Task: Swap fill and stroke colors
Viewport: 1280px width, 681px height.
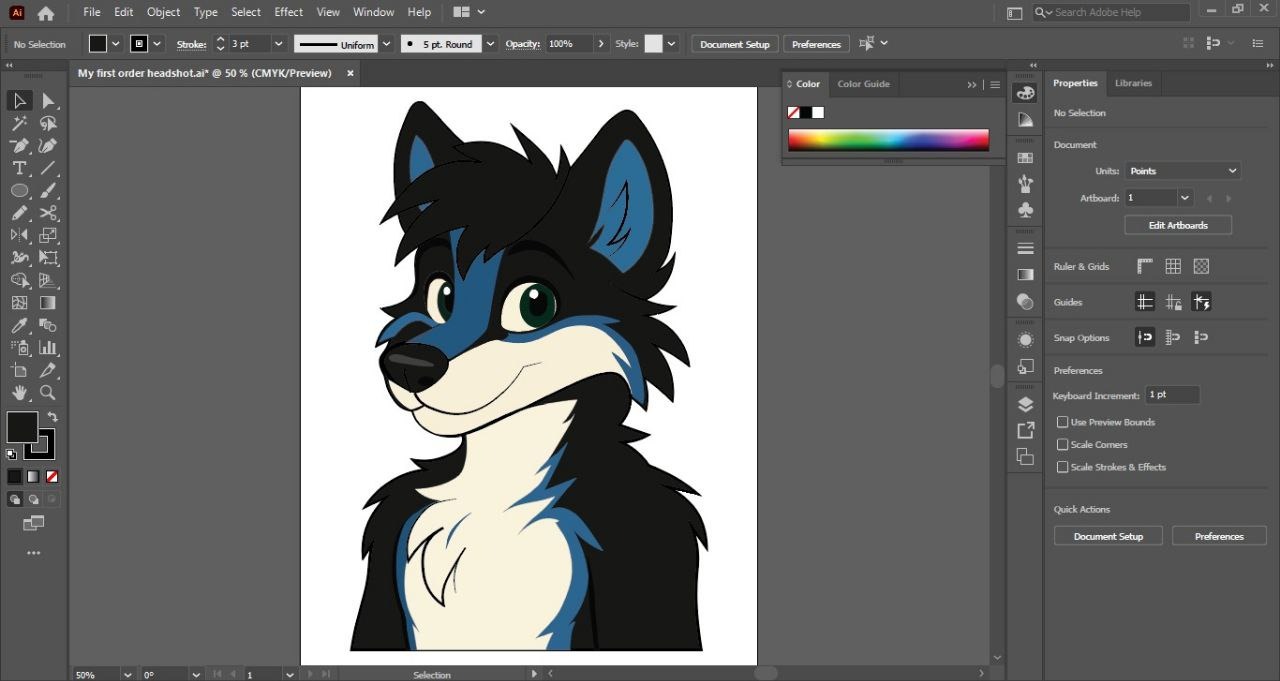Action: (x=52, y=417)
